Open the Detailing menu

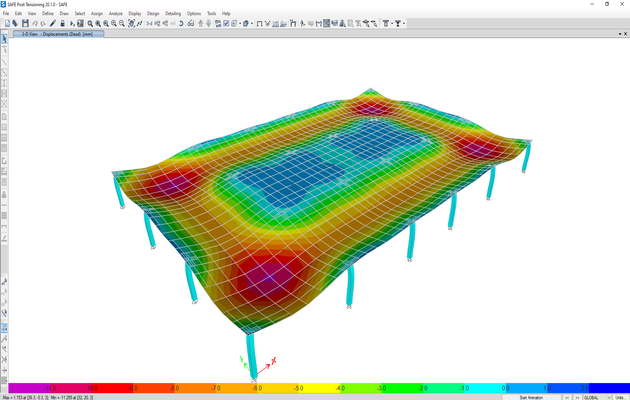pos(173,14)
